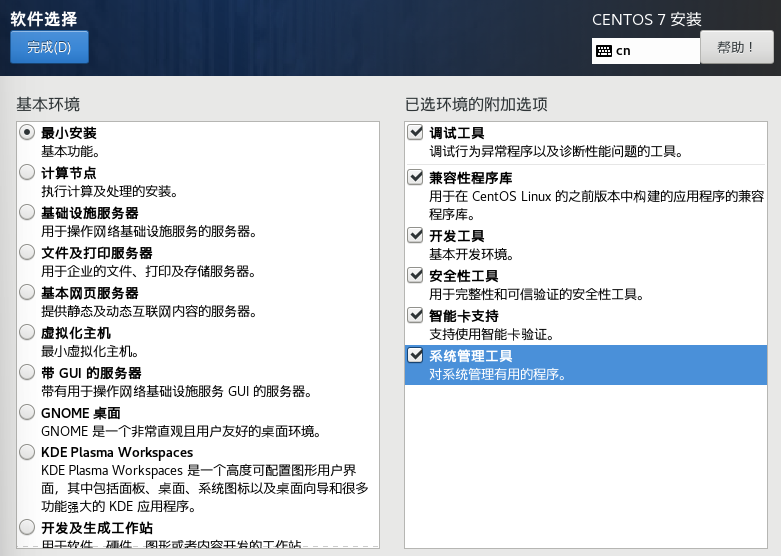Click 执行计算及处理的安装。 description

click(110, 191)
